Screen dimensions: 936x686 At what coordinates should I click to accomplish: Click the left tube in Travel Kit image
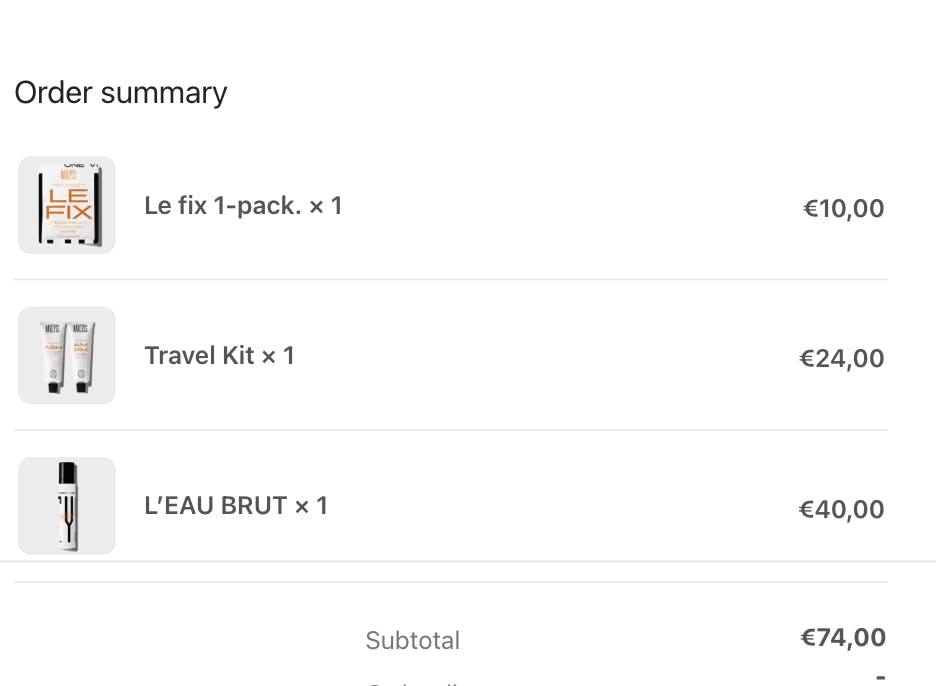53,355
